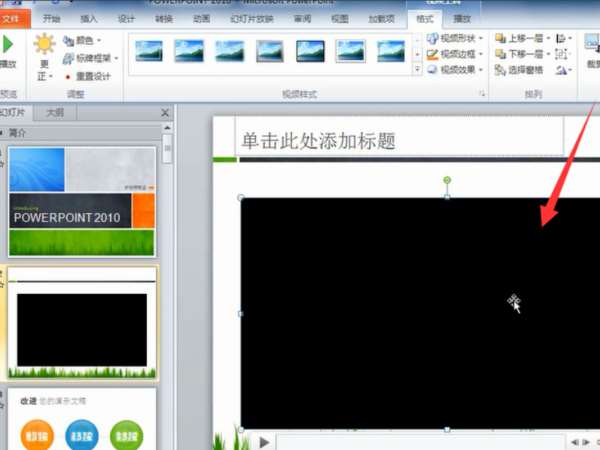
Task: Open the Selection Pane (选择窗格)
Action: (x=519, y=70)
